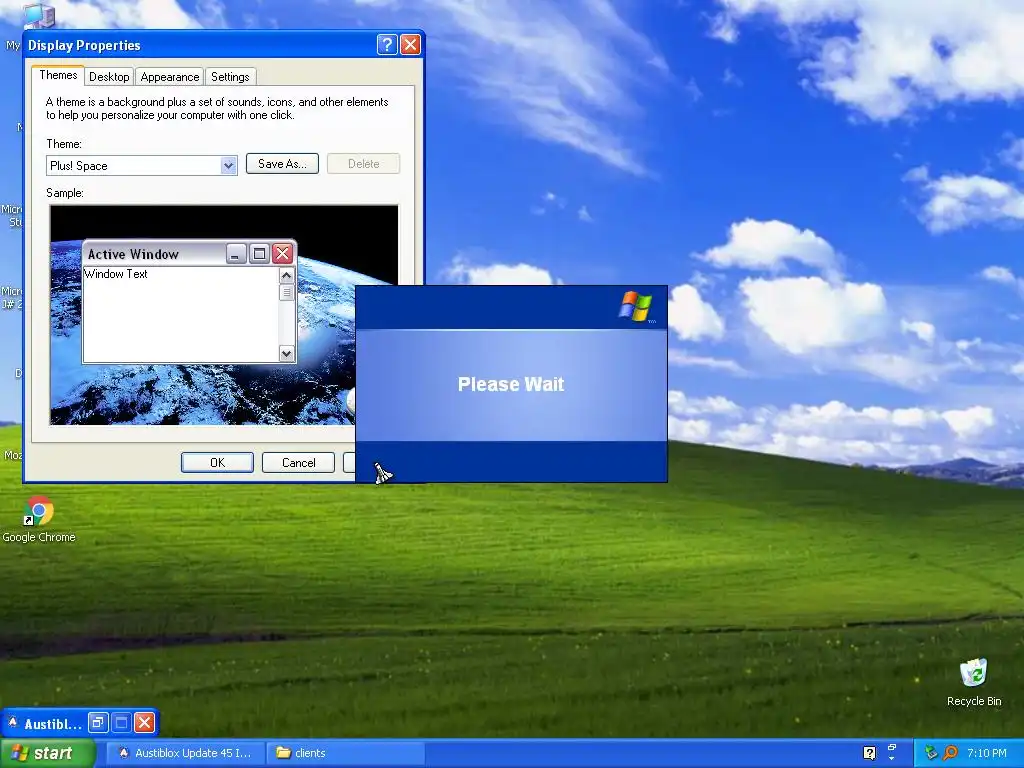Image resolution: width=1024 pixels, height=768 pixels.
Task: Click the 7:10 PM system clock
Action: click(987, 753)
